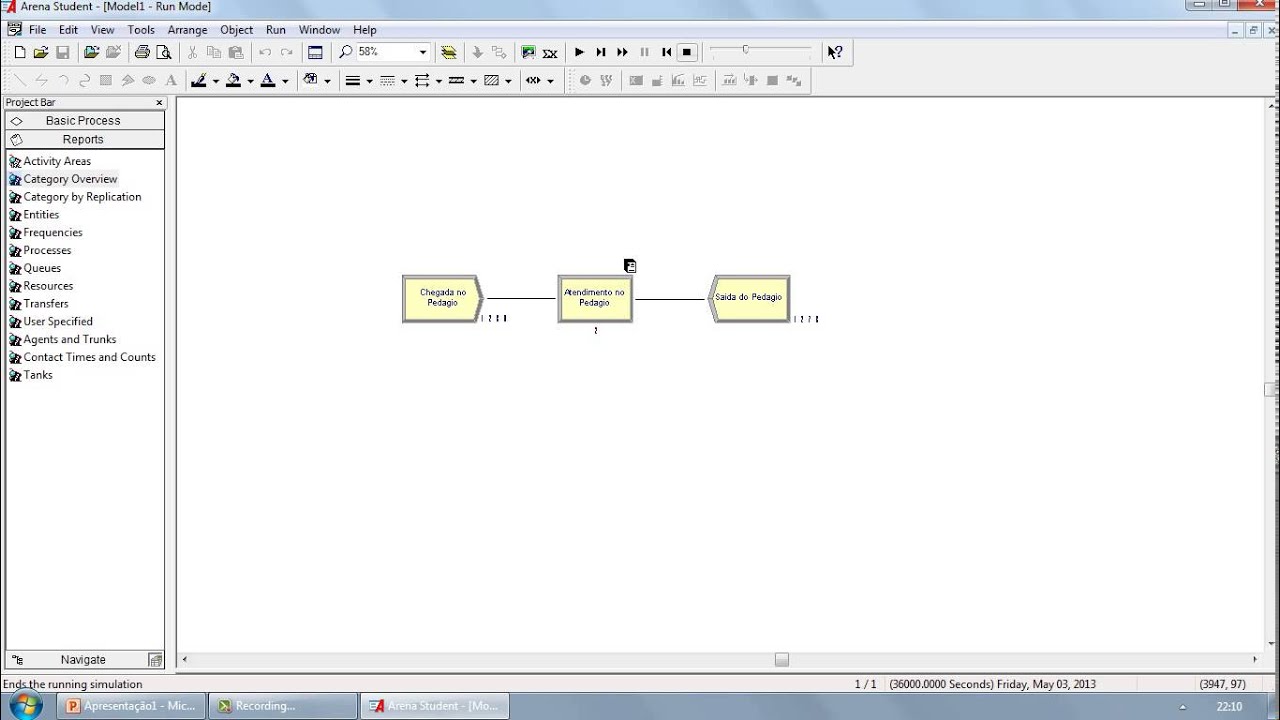Open the Reports panel header

[84, 139]
